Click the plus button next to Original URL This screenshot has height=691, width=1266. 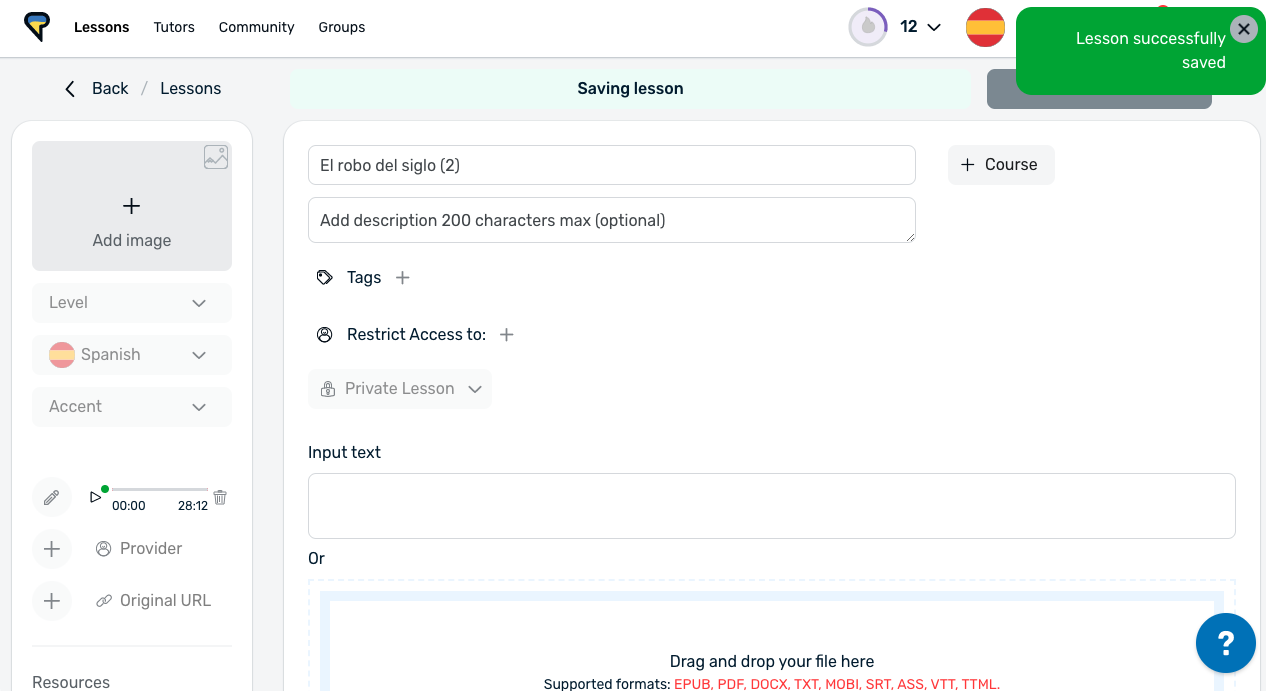(52, 601)
